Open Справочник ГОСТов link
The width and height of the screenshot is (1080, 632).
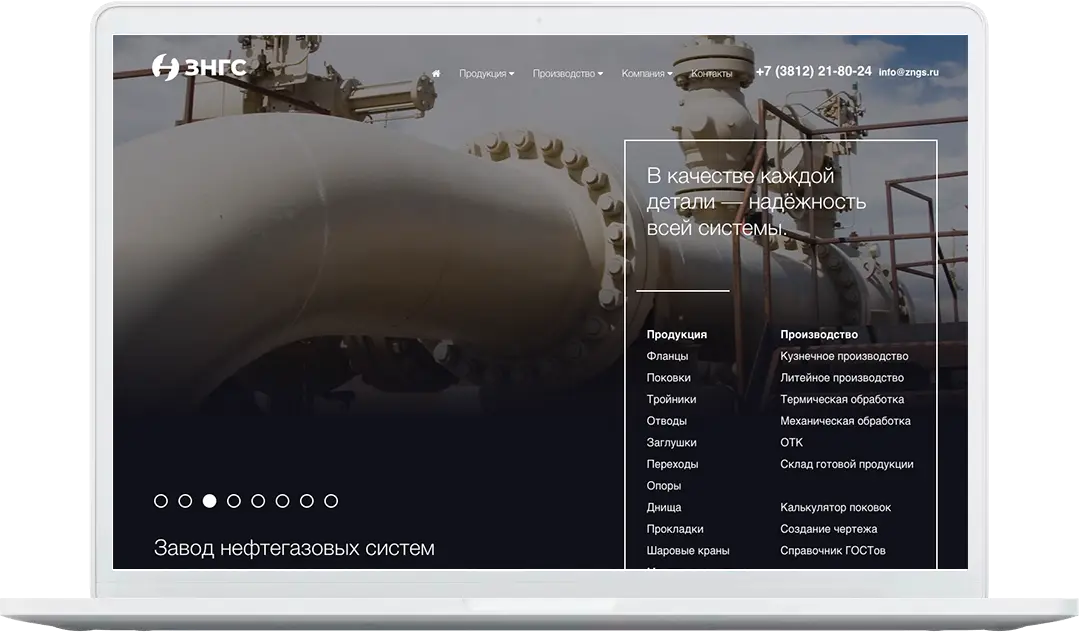(833, 551)
